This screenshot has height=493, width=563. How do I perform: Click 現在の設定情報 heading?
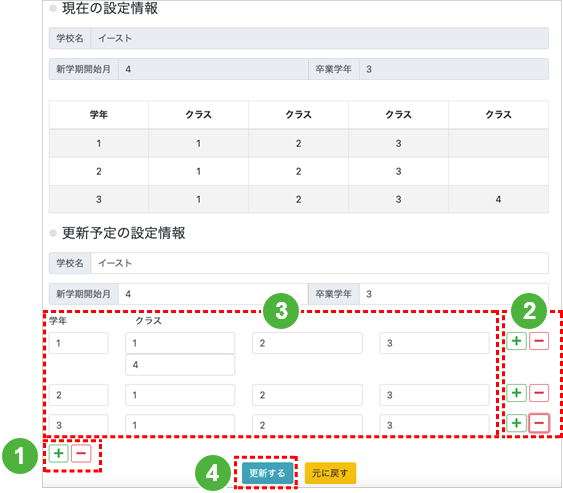point(110,8)
